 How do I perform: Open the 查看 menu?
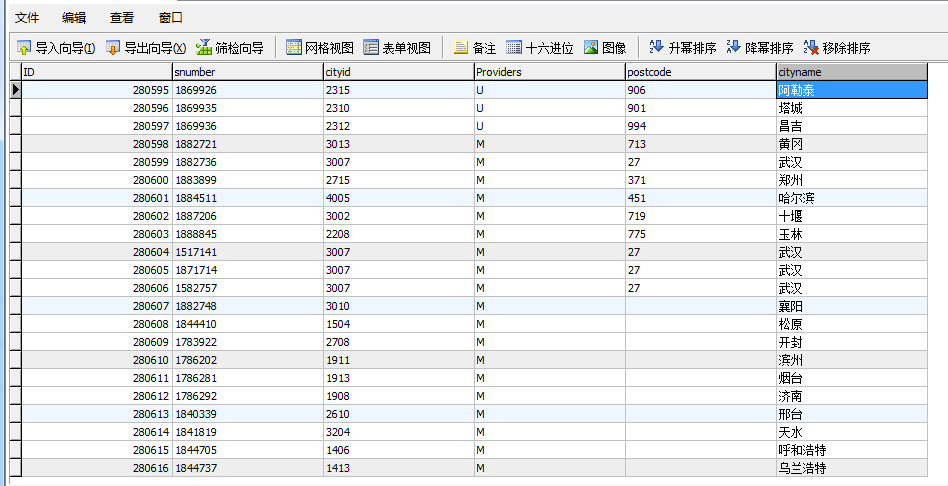tap(122, 18)
